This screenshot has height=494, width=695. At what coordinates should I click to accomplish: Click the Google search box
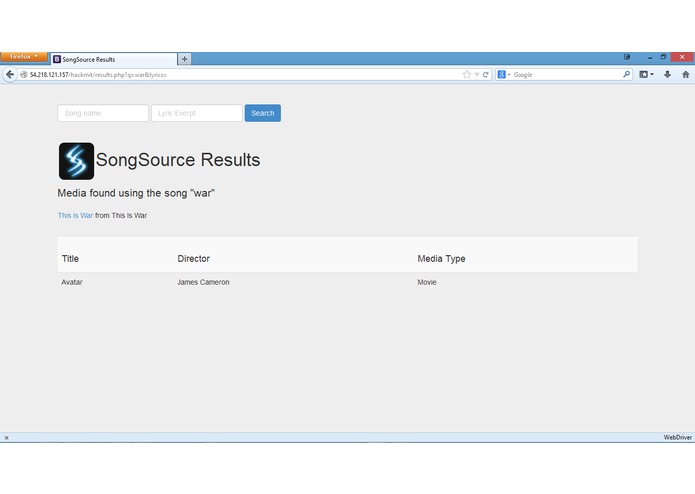566,74
